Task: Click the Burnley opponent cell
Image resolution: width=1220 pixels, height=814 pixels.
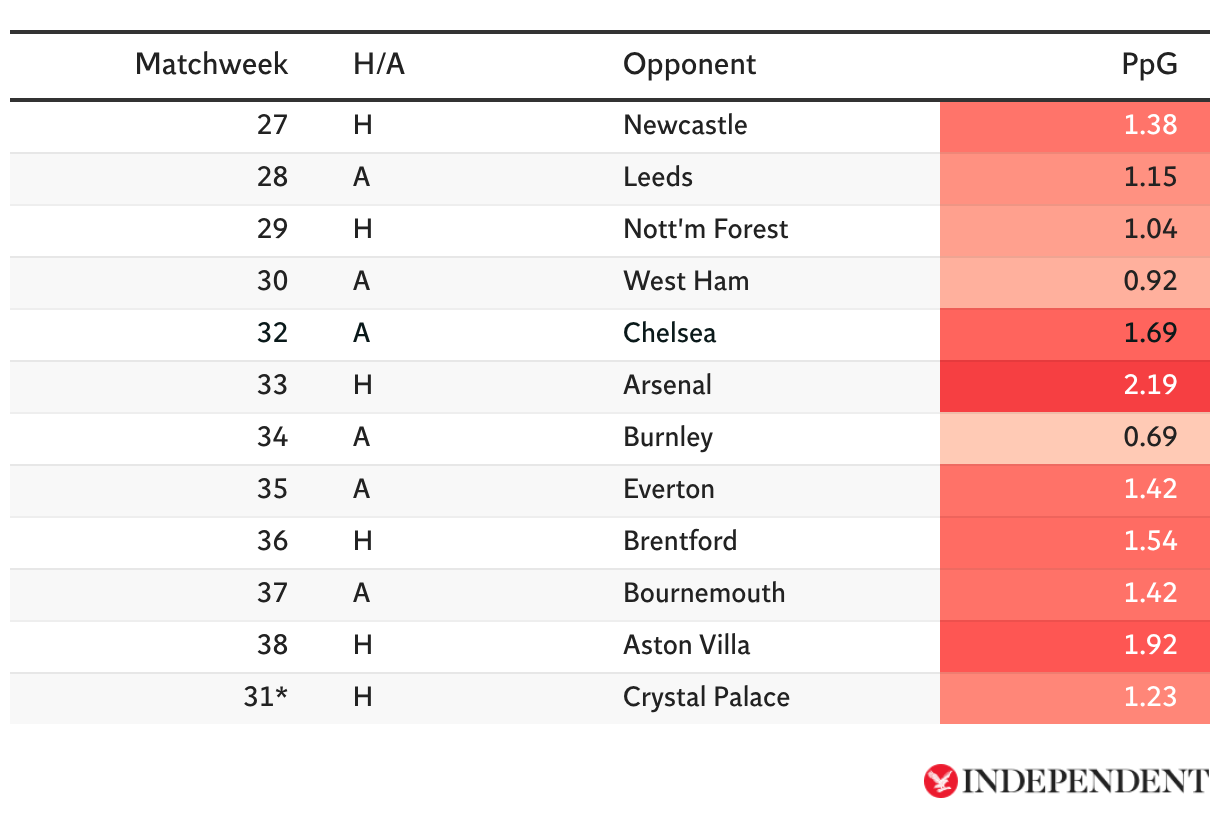Action: [668, 437]
